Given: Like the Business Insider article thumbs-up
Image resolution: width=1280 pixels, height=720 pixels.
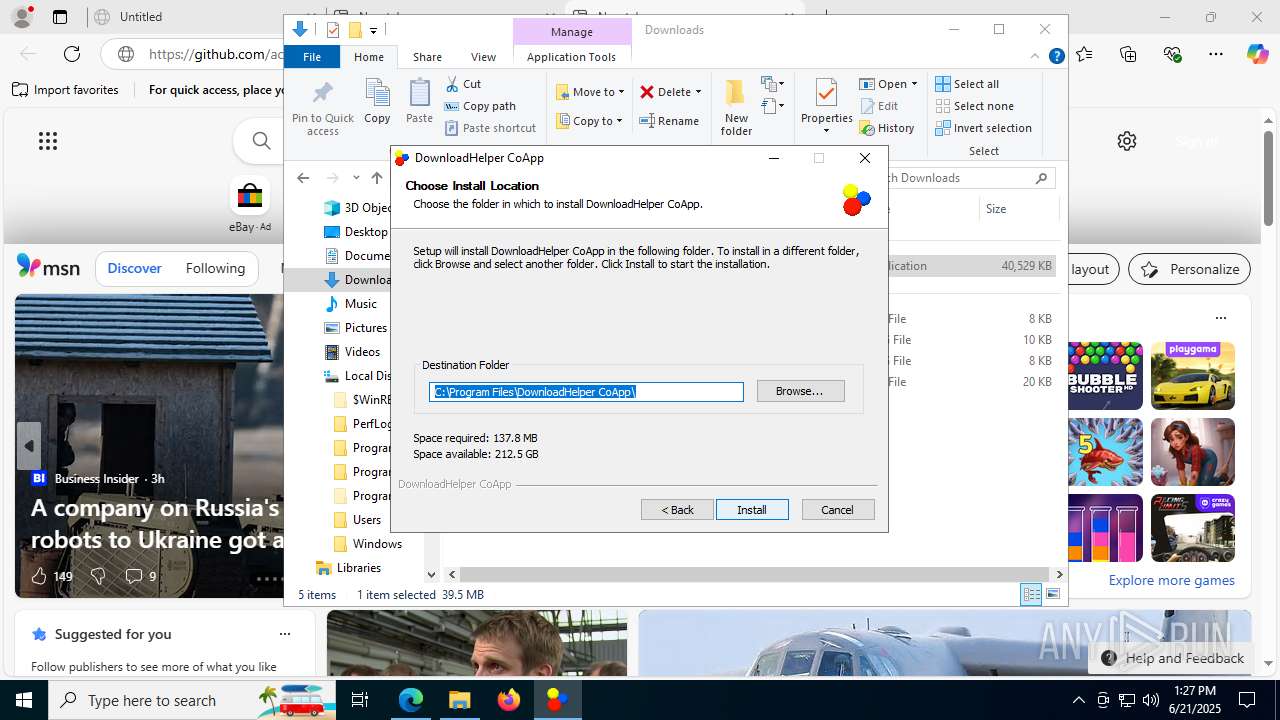Looking at the screenshot, I should tap(39, 576).
